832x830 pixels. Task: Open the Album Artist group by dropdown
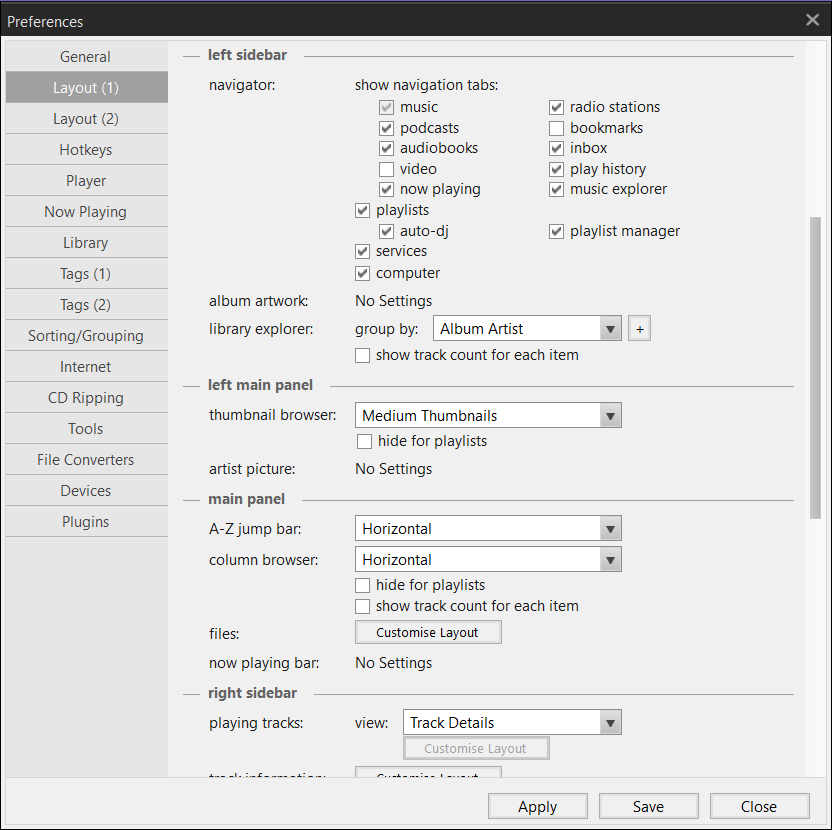coord(610,328)
